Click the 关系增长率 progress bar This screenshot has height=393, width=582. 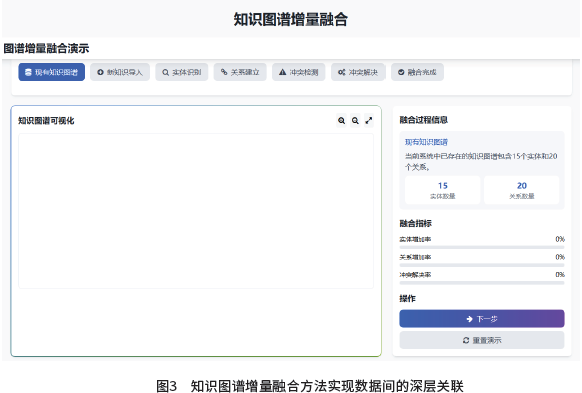click(482, 265)
